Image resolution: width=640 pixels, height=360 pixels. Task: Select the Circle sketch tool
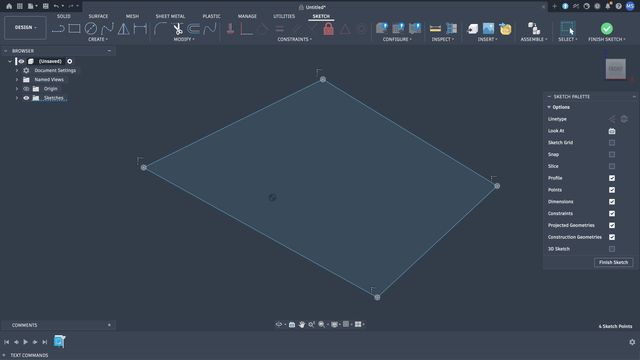coord(91,29)
